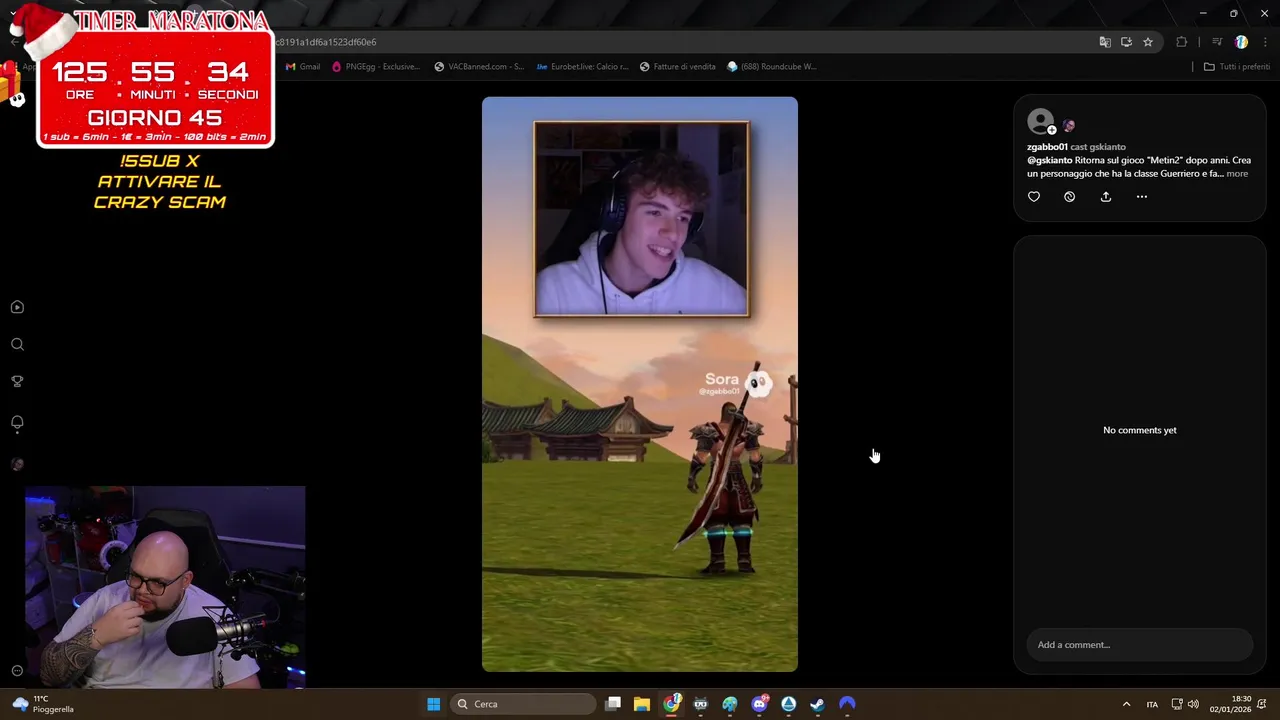This screenshot has width=1280, height=720.
Task: Open the weather widget showing 11°C Pioggerella
Action: tap(43, 704)
